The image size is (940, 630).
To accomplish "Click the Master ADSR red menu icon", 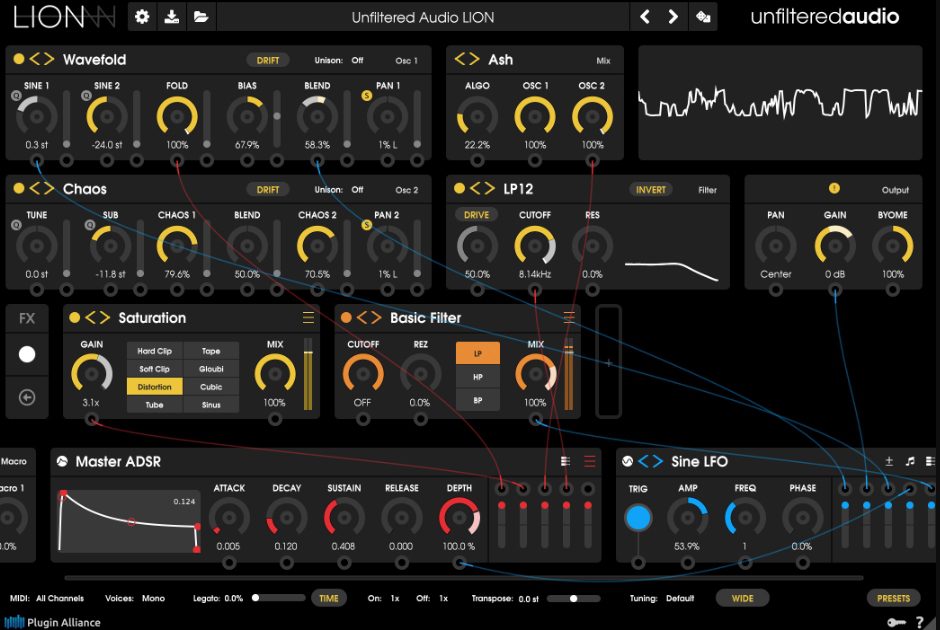I will coord(589,461).
